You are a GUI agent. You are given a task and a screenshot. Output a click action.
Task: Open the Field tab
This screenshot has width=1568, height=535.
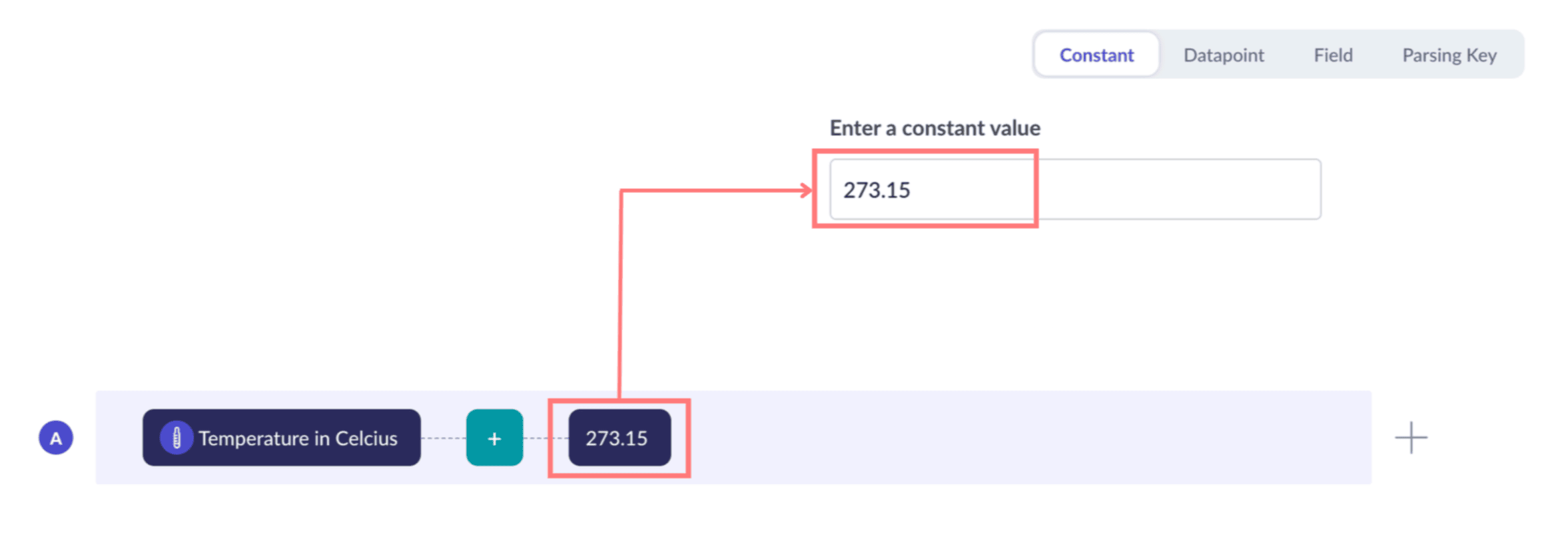(1332, 55)
